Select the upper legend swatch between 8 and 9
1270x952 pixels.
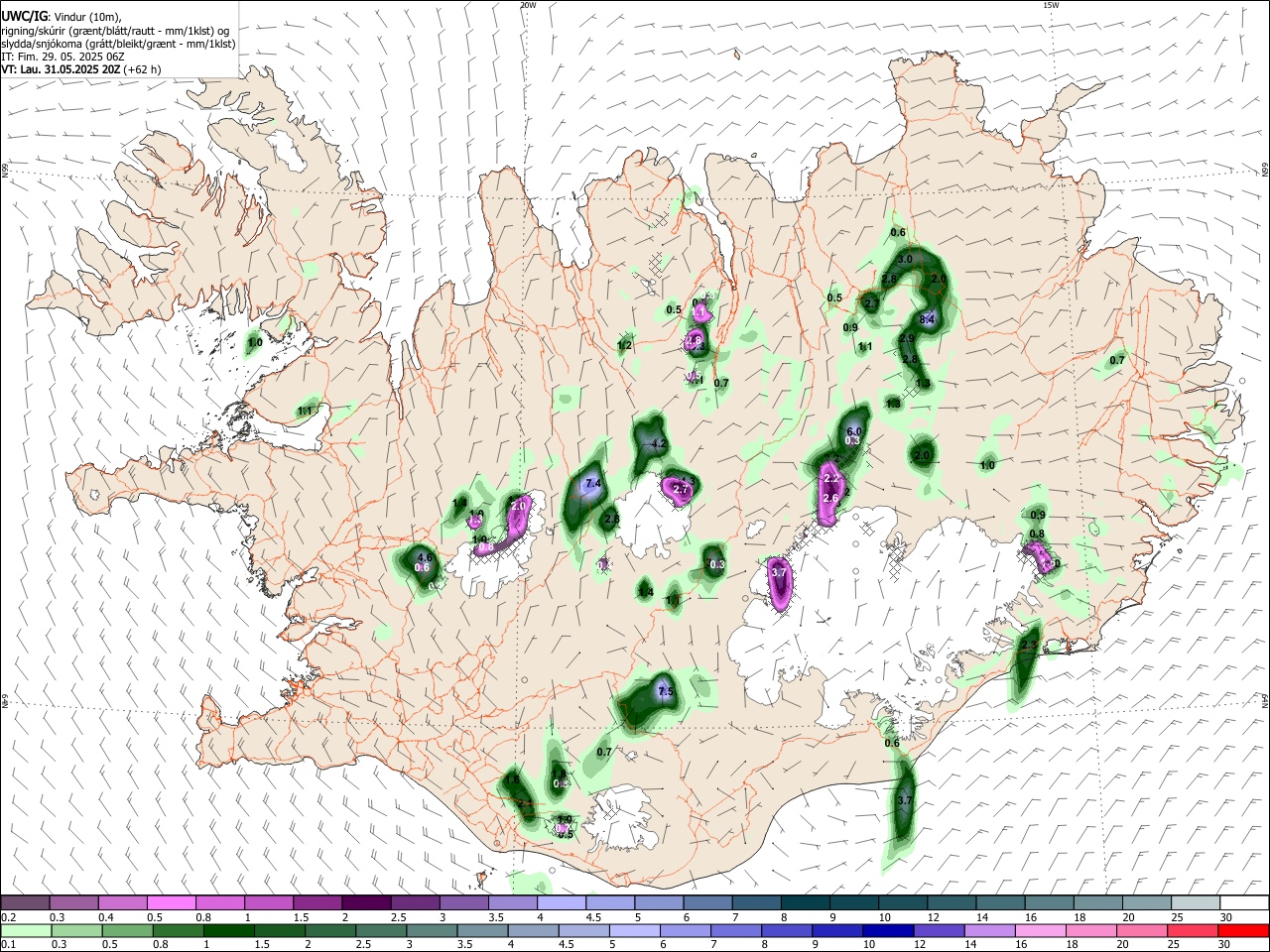[806, 903]
